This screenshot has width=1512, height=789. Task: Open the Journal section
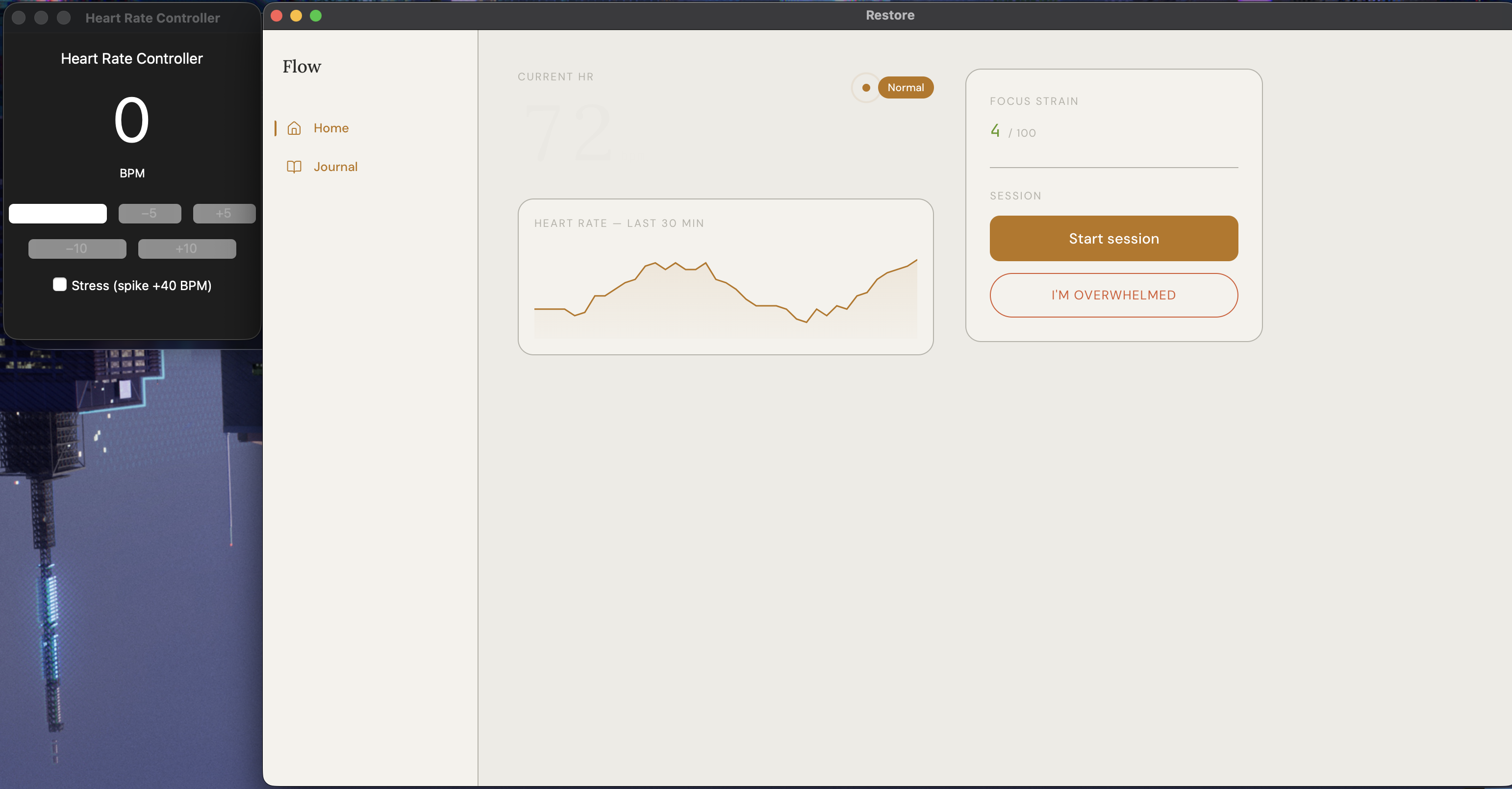(x=335, y=167)
